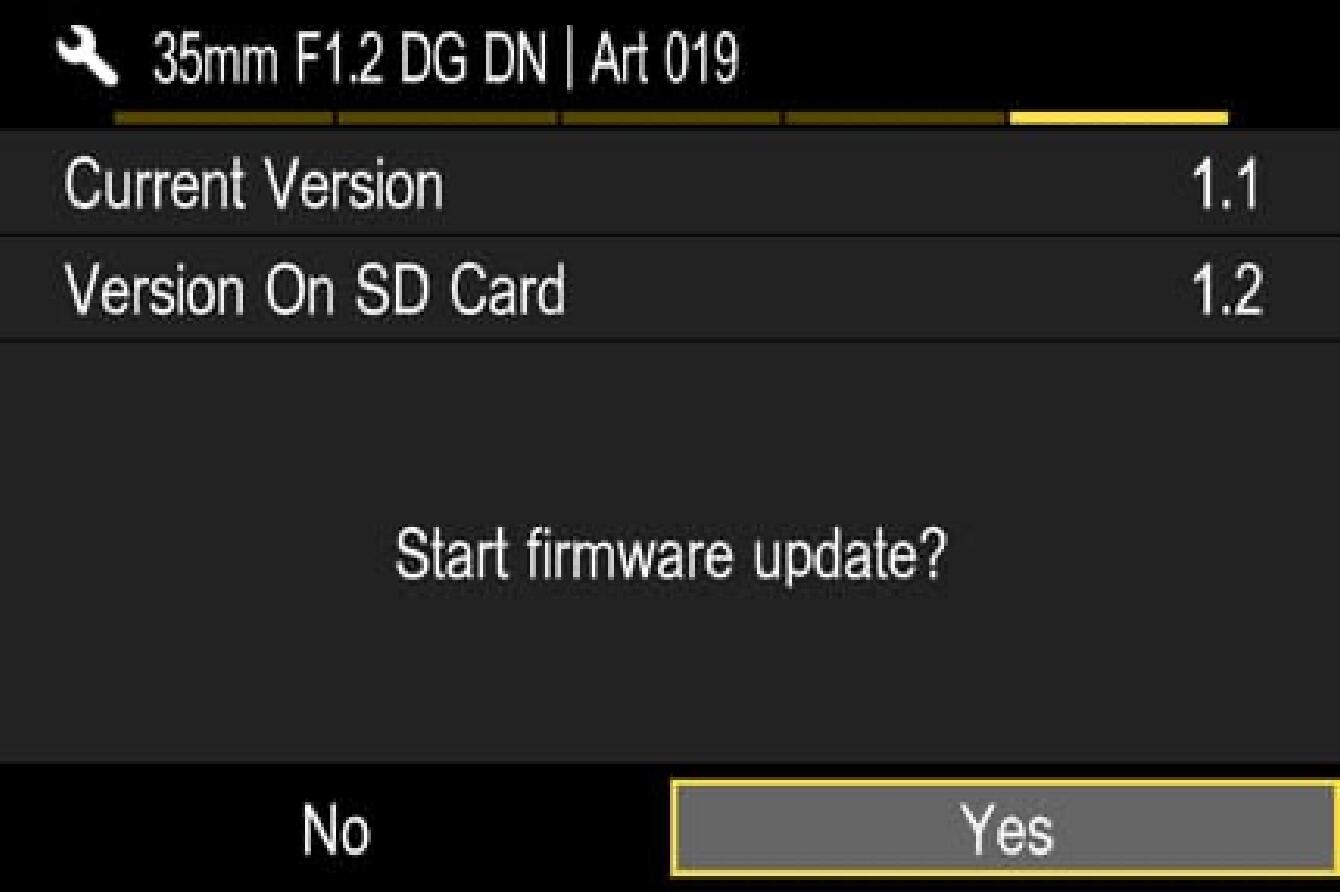The height and width of the screenshot is (892, 1340).
Task: Click the 1.2 SD card version value
Action: click(1229, 290)
